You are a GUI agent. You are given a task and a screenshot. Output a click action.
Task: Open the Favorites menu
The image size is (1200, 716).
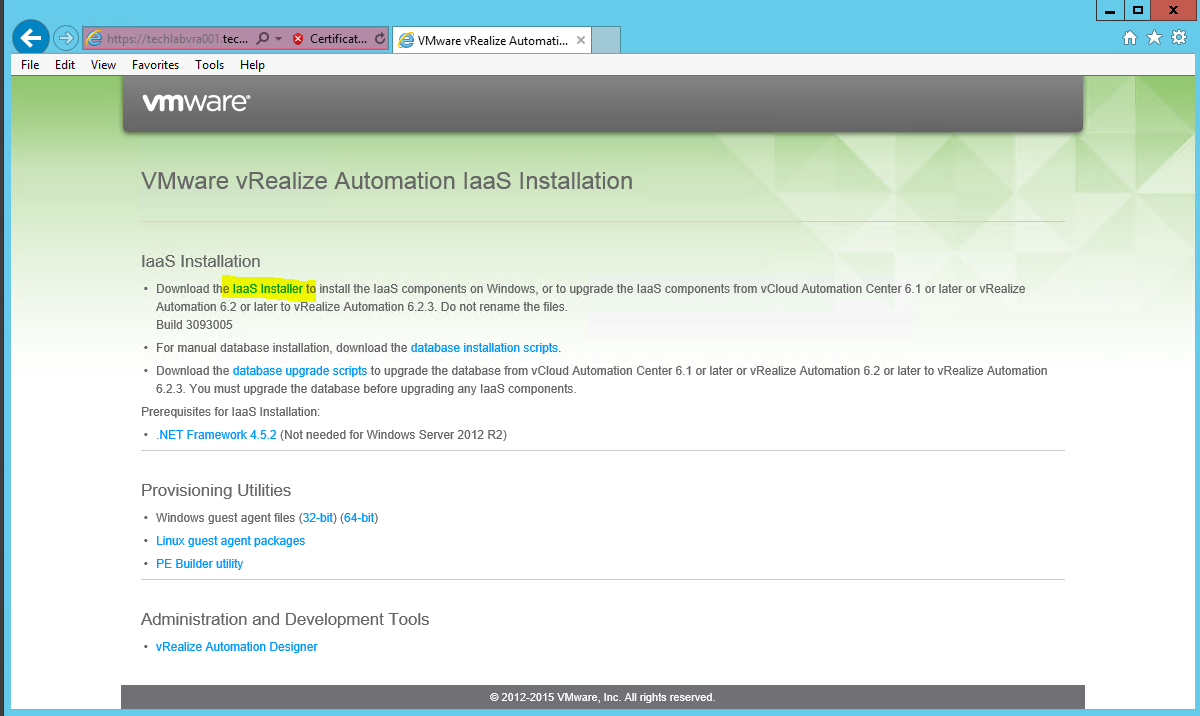pyautogui.click(x=155, y=65)
